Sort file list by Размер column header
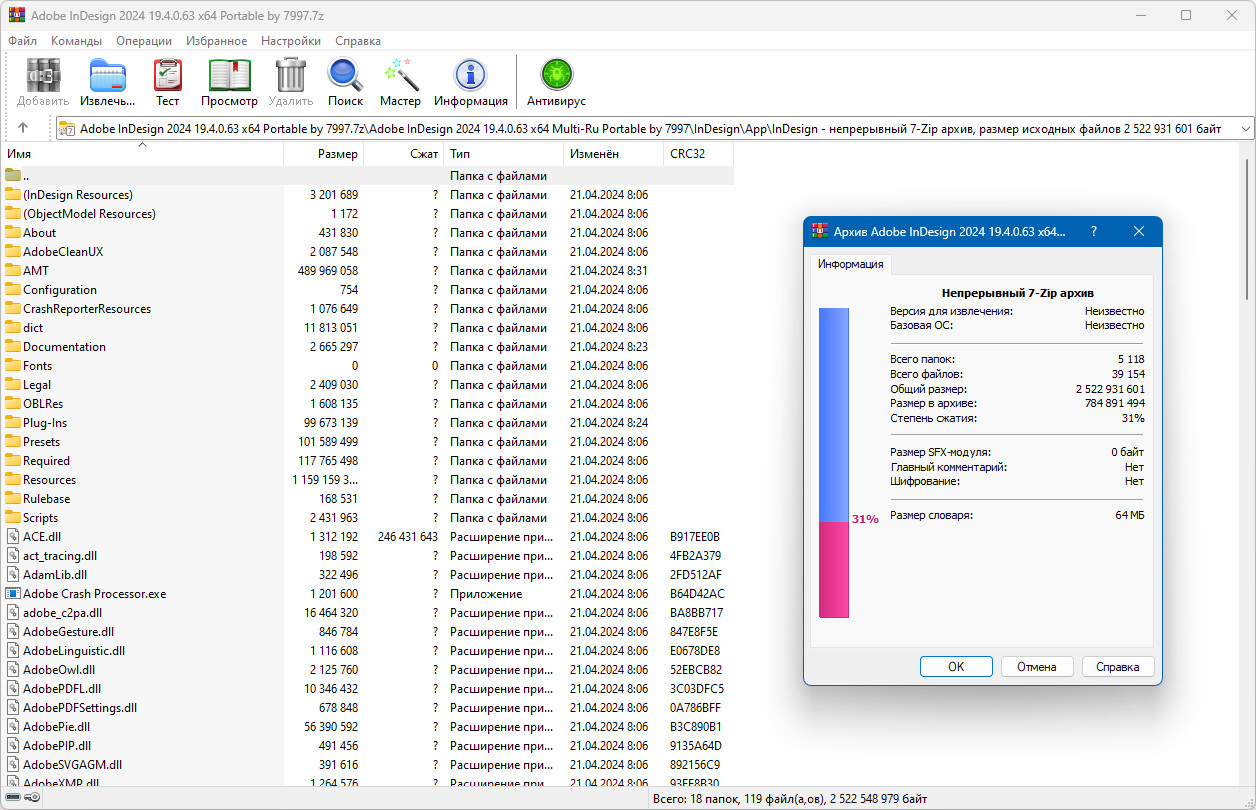This screenshot has width=1256, height=810. click(x=337, y=154)
